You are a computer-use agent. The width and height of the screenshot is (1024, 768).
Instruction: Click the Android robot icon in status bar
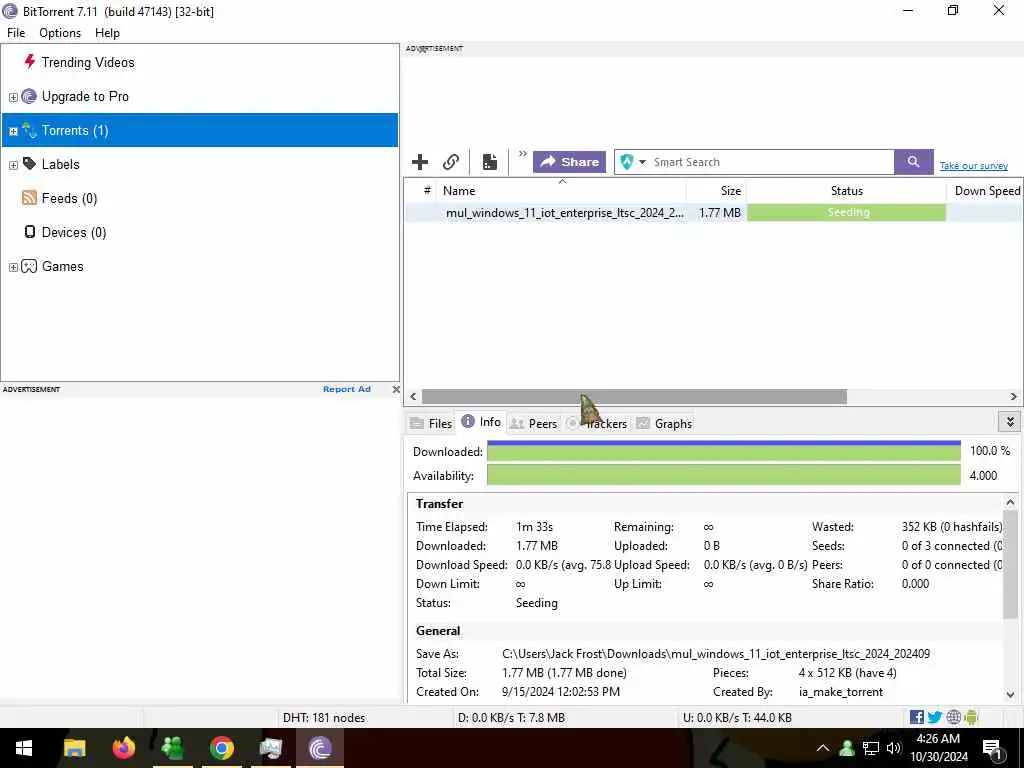point(971,717)
